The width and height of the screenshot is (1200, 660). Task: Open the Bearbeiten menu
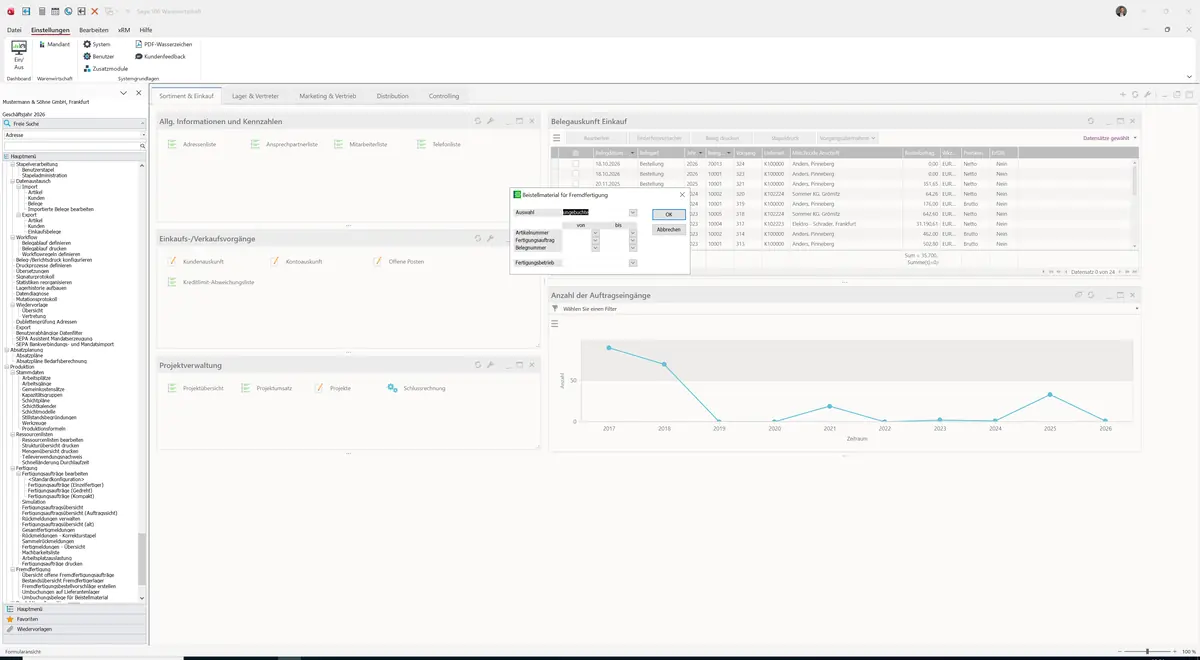[94, 30]
